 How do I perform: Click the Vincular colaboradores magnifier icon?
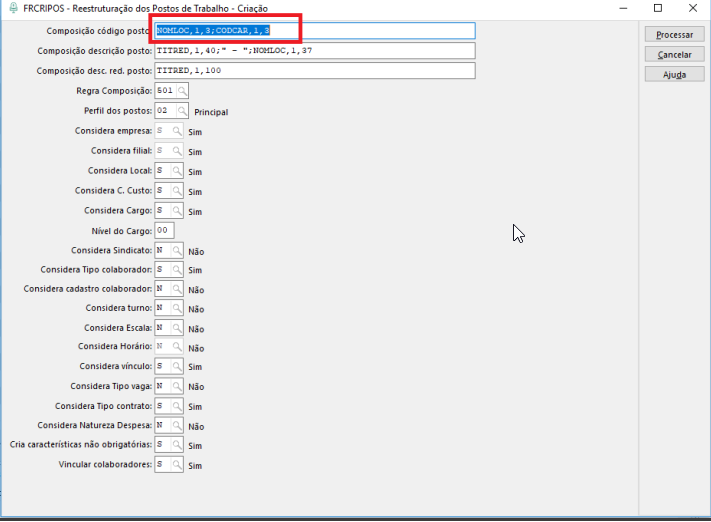point(177,465)
